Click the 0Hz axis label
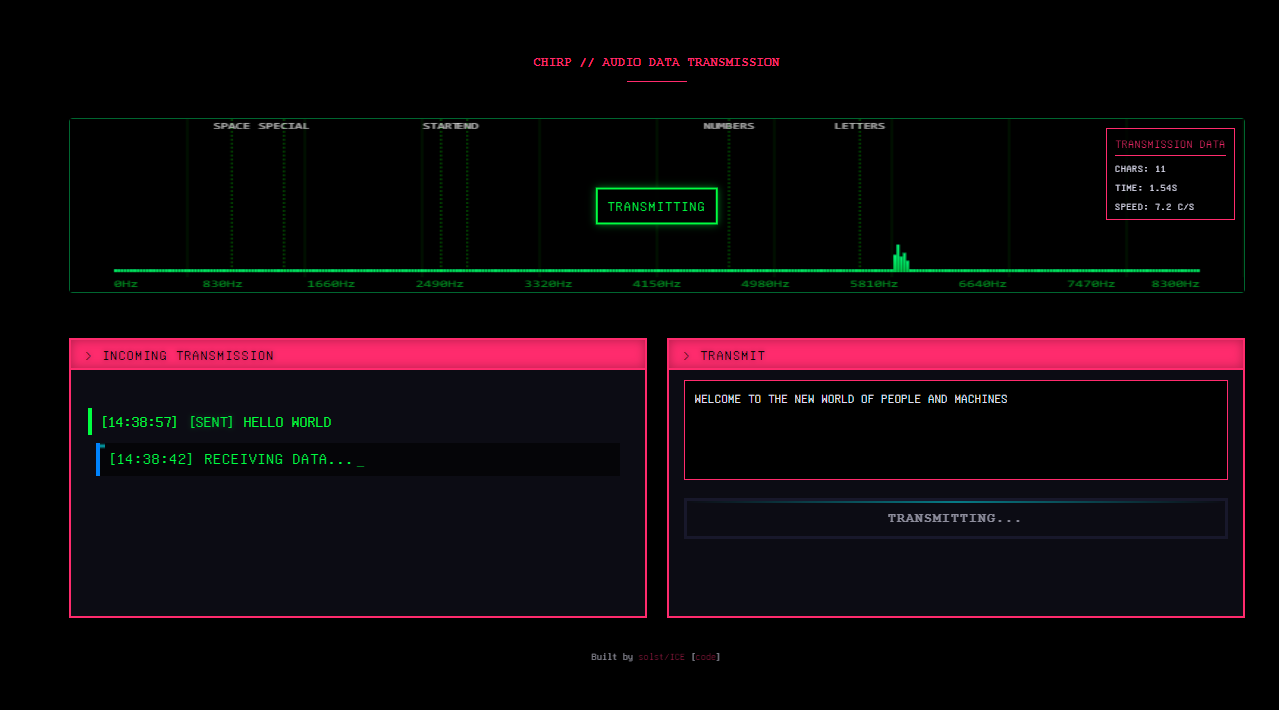The image size is (1279, 710). pyautogui.click(x=126, y=284)
